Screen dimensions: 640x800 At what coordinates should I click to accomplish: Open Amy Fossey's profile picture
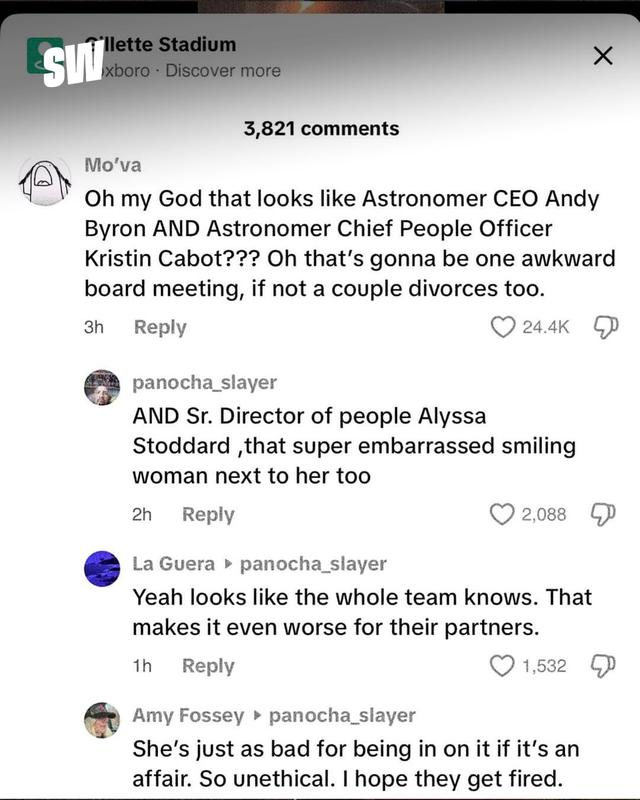(x=102, y=719)
